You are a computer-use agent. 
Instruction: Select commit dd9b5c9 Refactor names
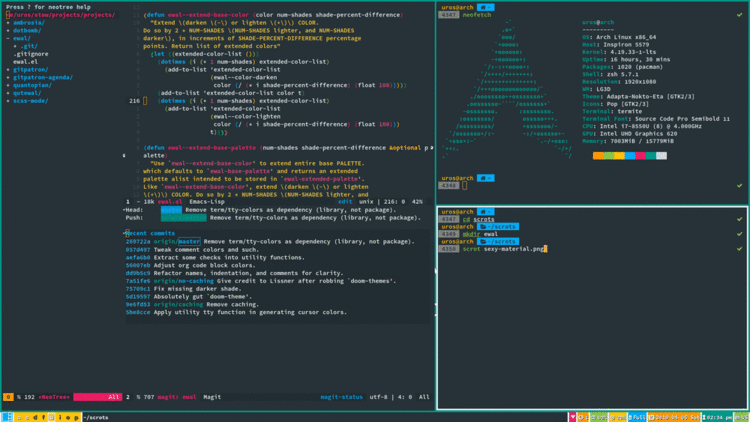(x=234, y=273)
